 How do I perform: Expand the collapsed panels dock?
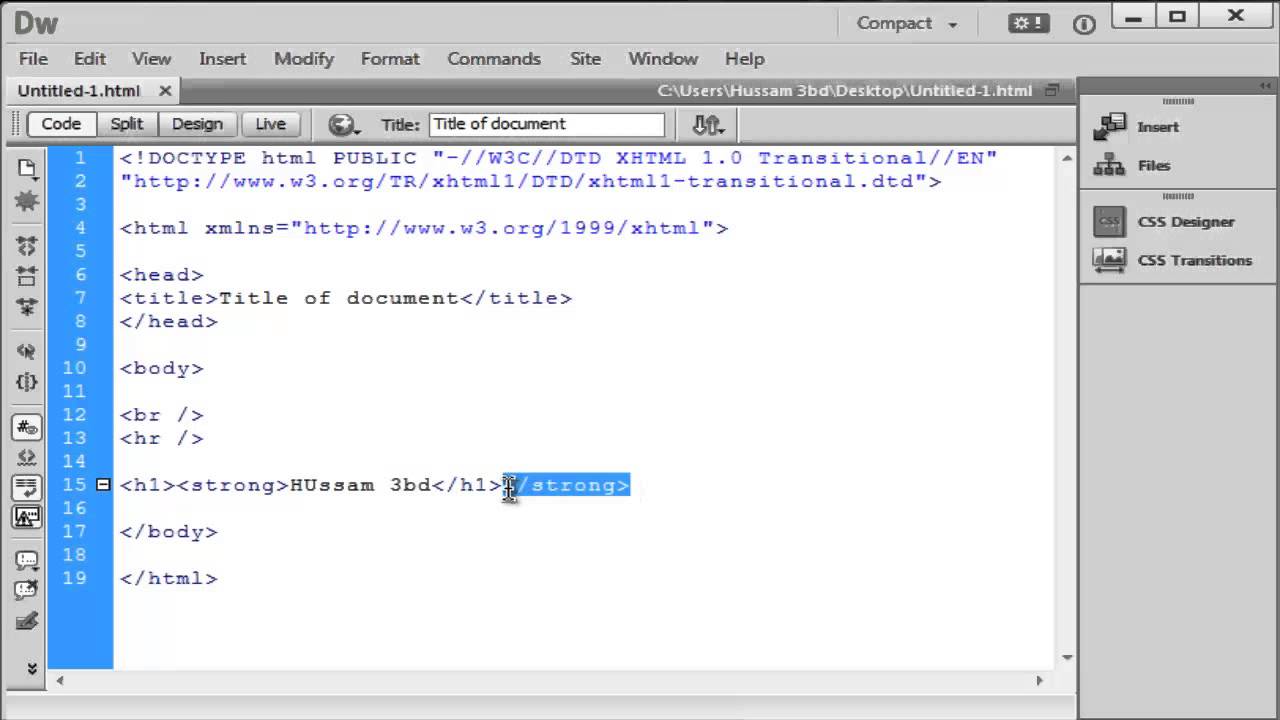(x=1267, y=86)
